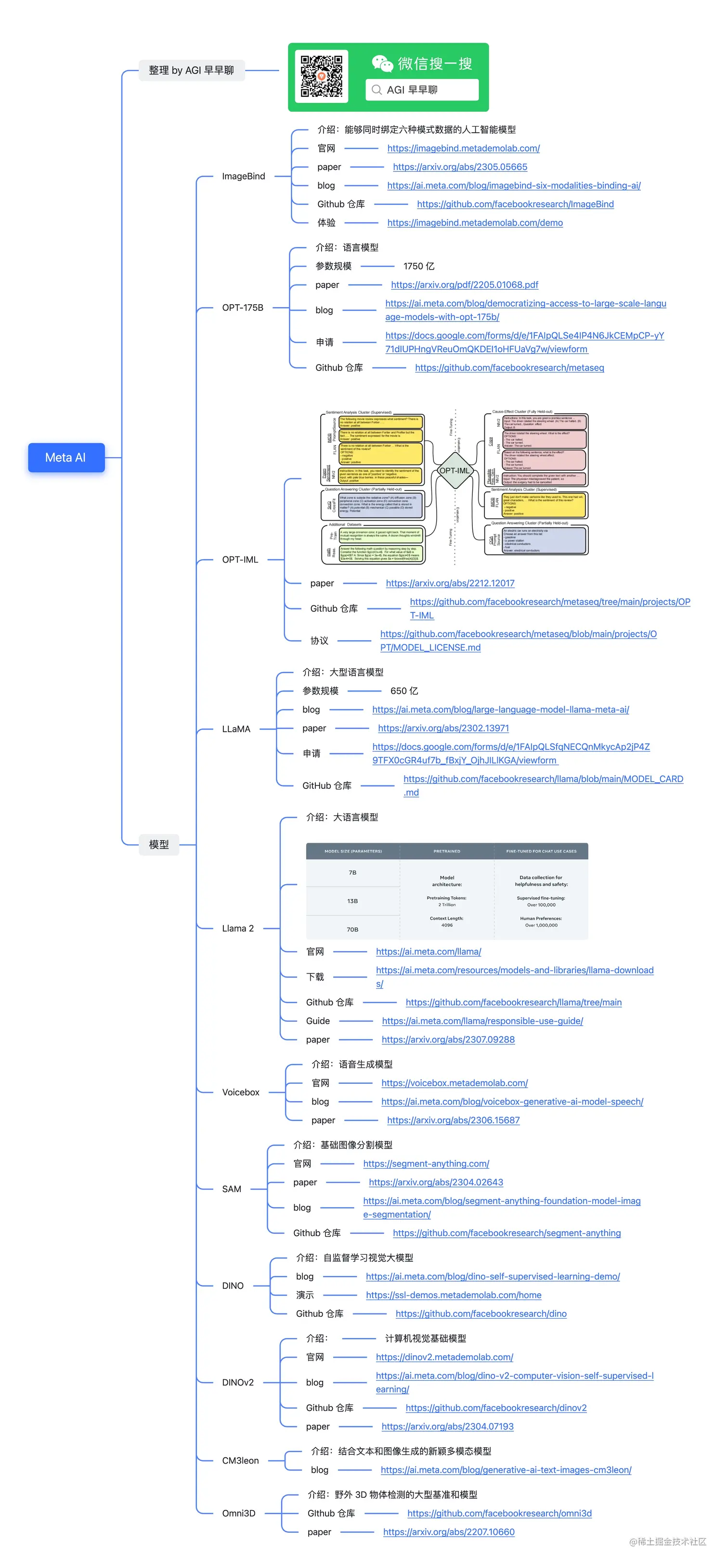
Task: Open the dino-self-supervised-learning-demo blog link
Action: coord(493,1276)
